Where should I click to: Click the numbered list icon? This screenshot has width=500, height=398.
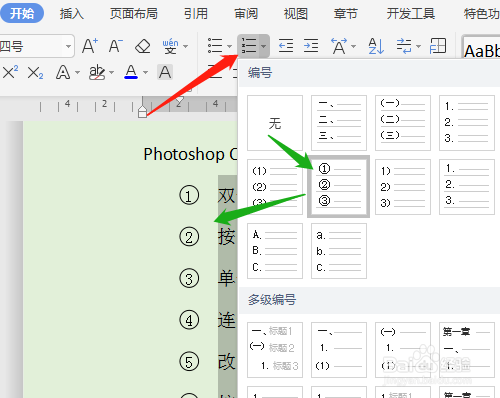[x=249, y=46]
